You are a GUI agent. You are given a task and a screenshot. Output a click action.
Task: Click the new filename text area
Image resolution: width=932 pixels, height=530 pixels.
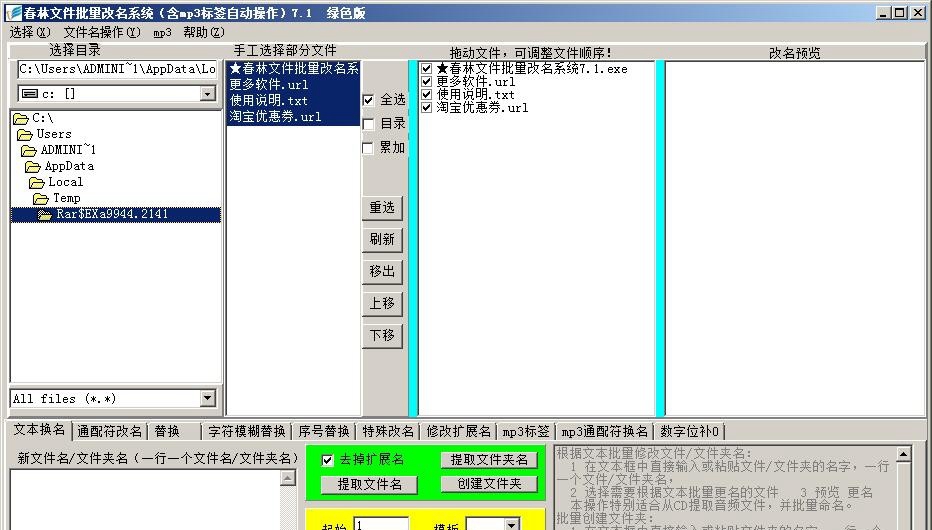click(x=144, y=500)
